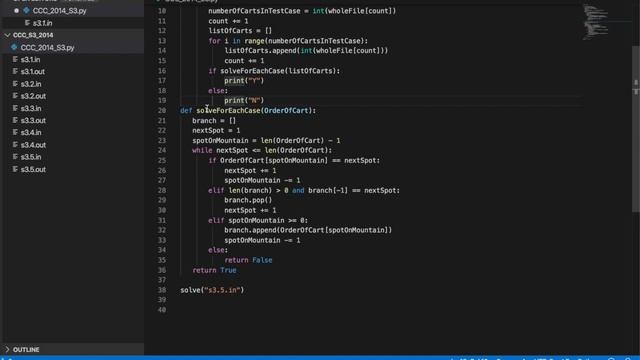Viewport: 640px width, 360px height.
Task: Click the file icon of s3.1.in in folder tree
Action: click(x=15, y=60)
